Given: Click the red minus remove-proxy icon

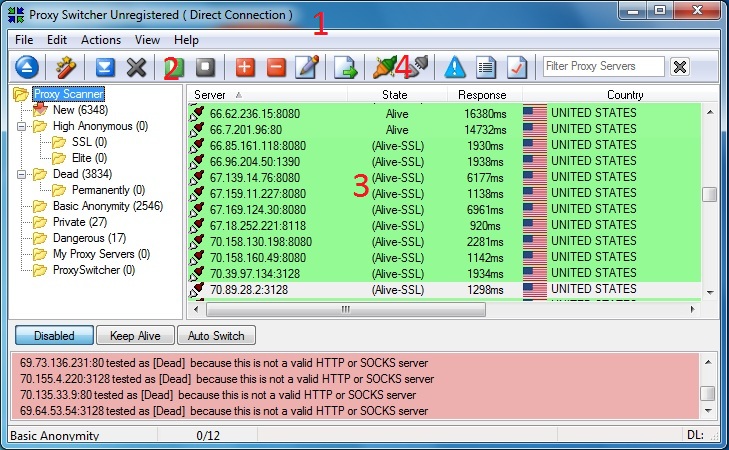Looking at the screenshot, I should pyautogui.click(x=276, y=67).
